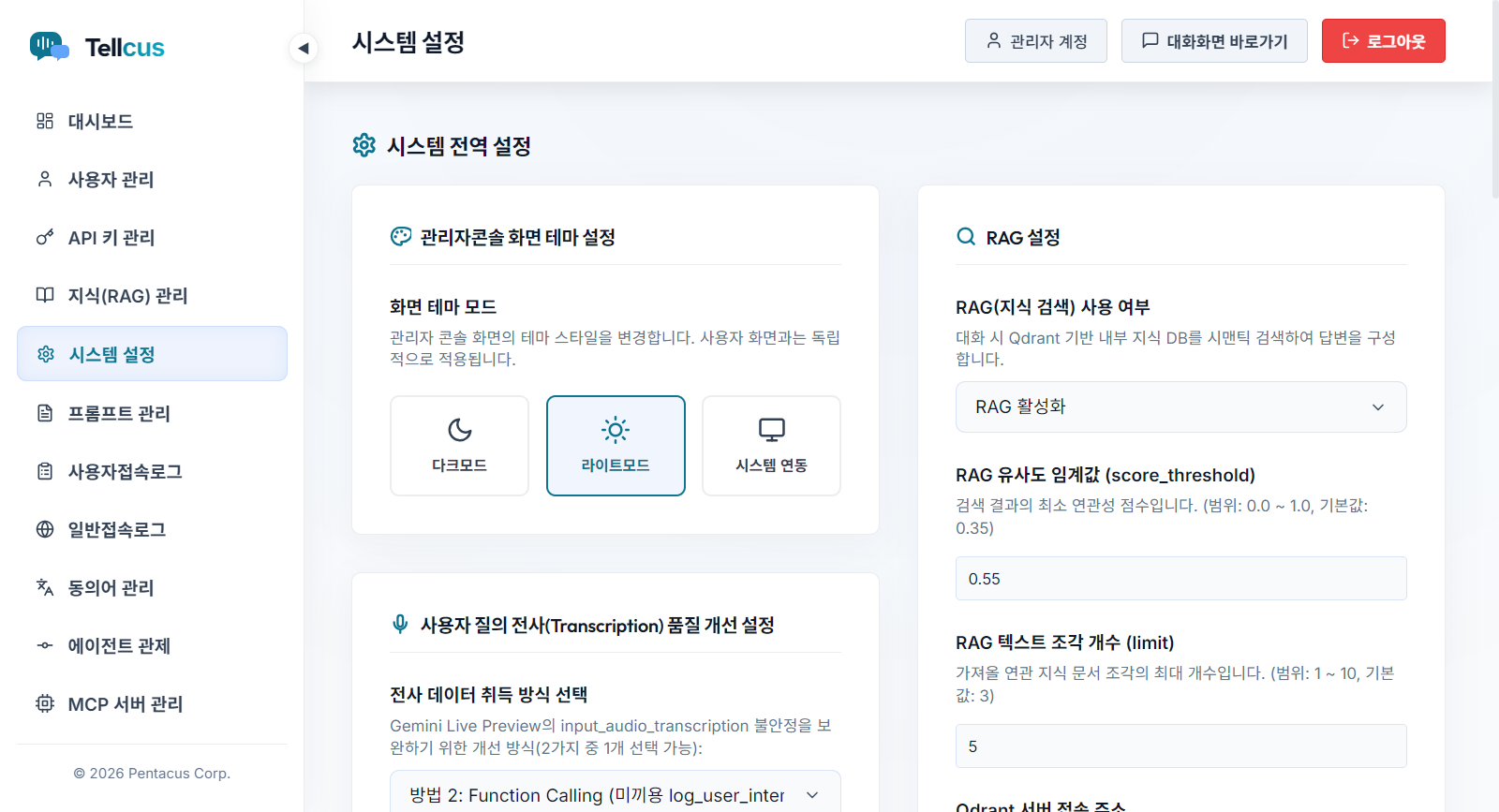Click the RAG 텍스트 조각 개수 label
The height and width of the screenshot is (812, 1499).
coord(1065,642)
